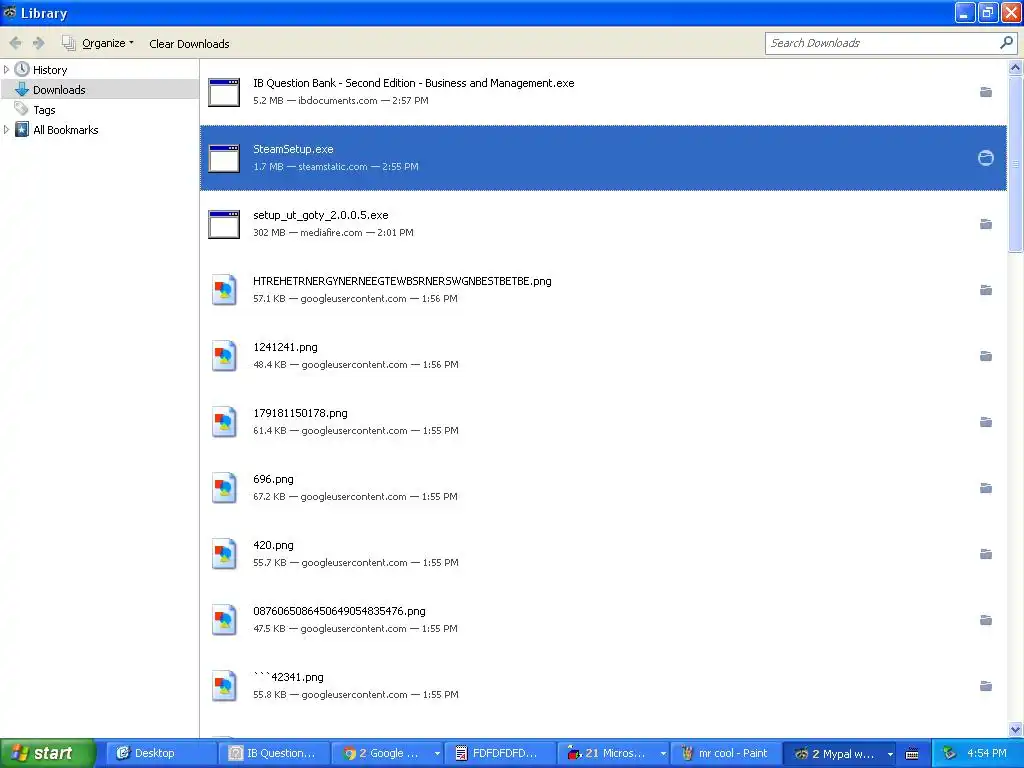Click the image icon of ```42341.png

pos(224,686)
